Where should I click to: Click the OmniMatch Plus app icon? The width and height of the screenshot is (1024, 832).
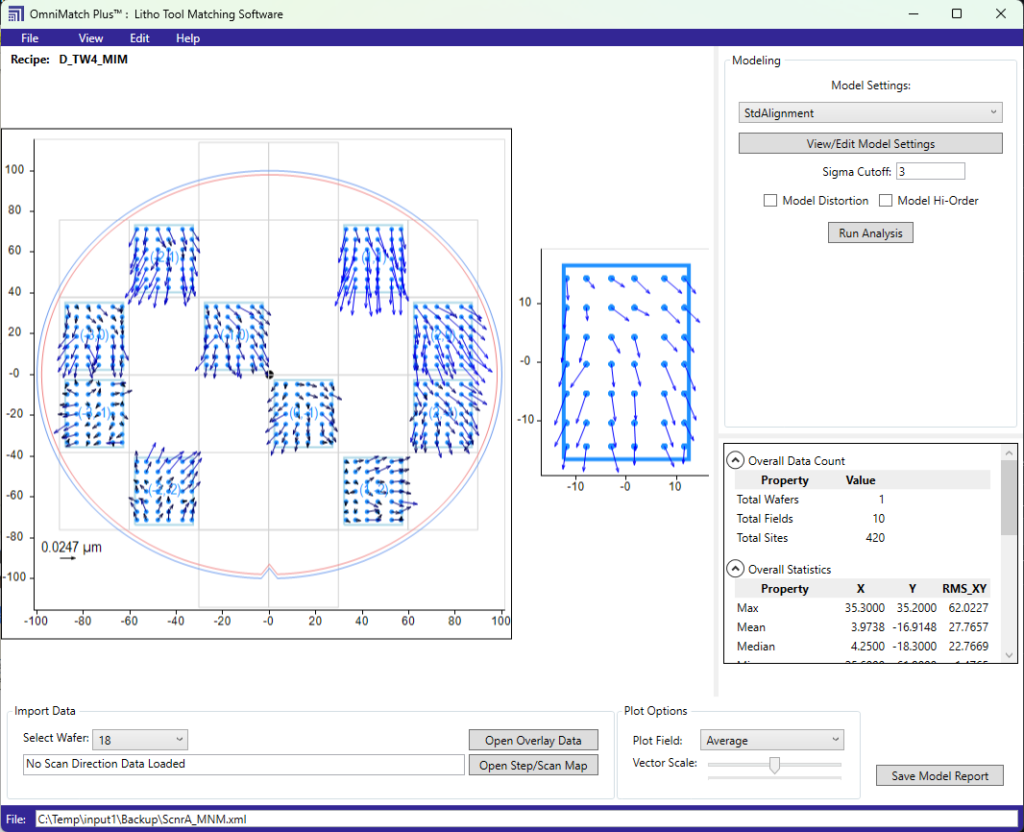[x=15, y=14]
